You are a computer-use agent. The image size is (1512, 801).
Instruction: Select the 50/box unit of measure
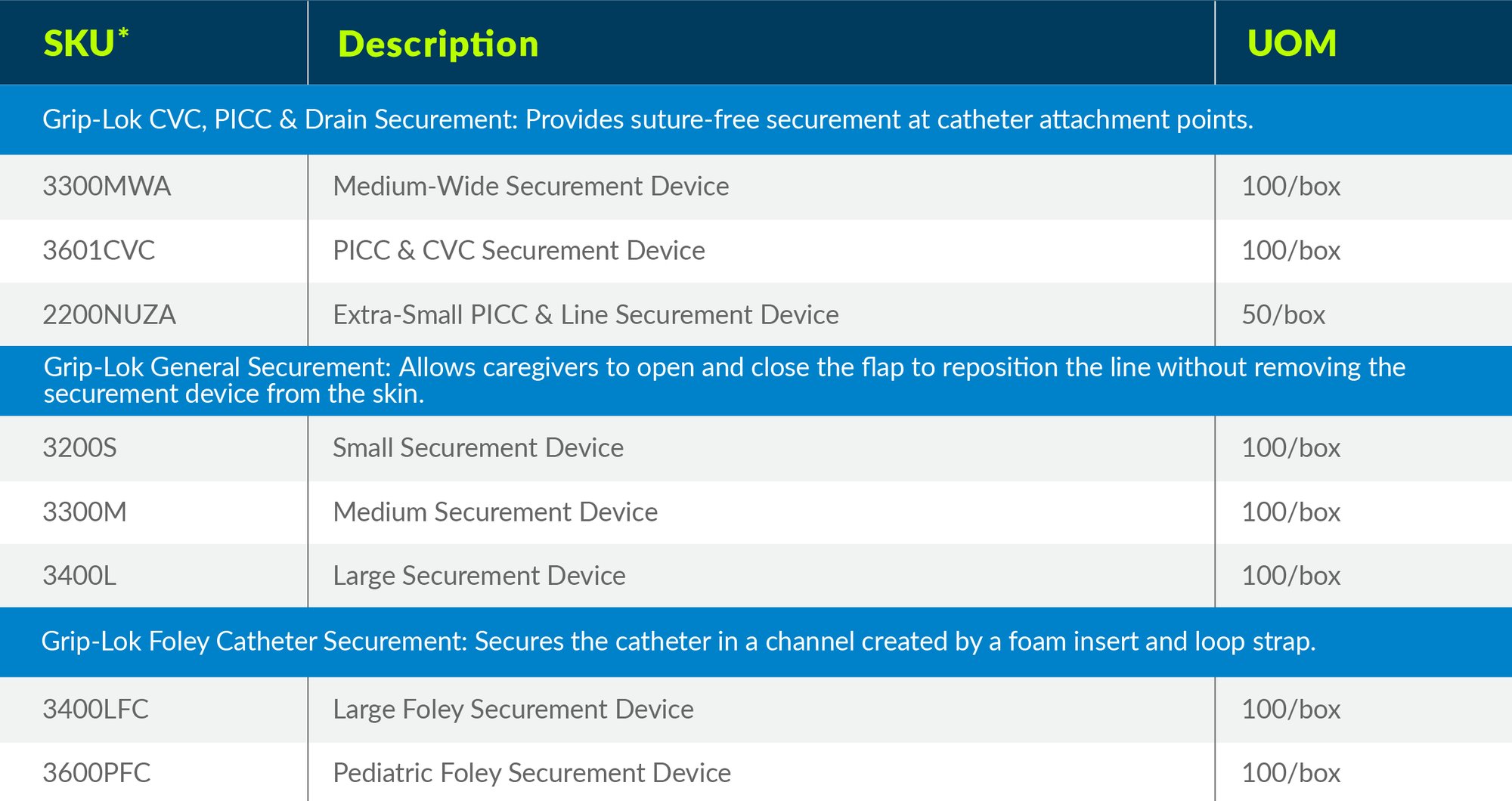pos(1284,314)
